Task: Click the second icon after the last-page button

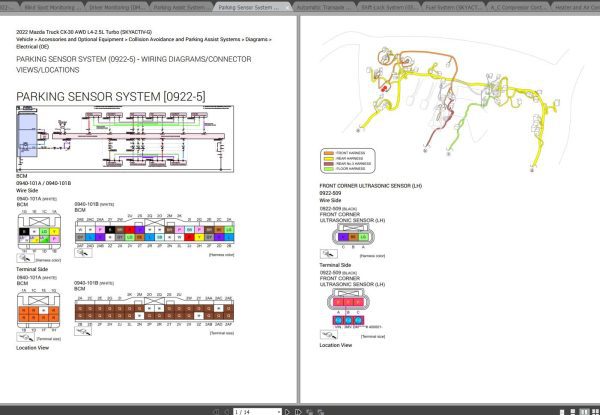Action: 320,412
